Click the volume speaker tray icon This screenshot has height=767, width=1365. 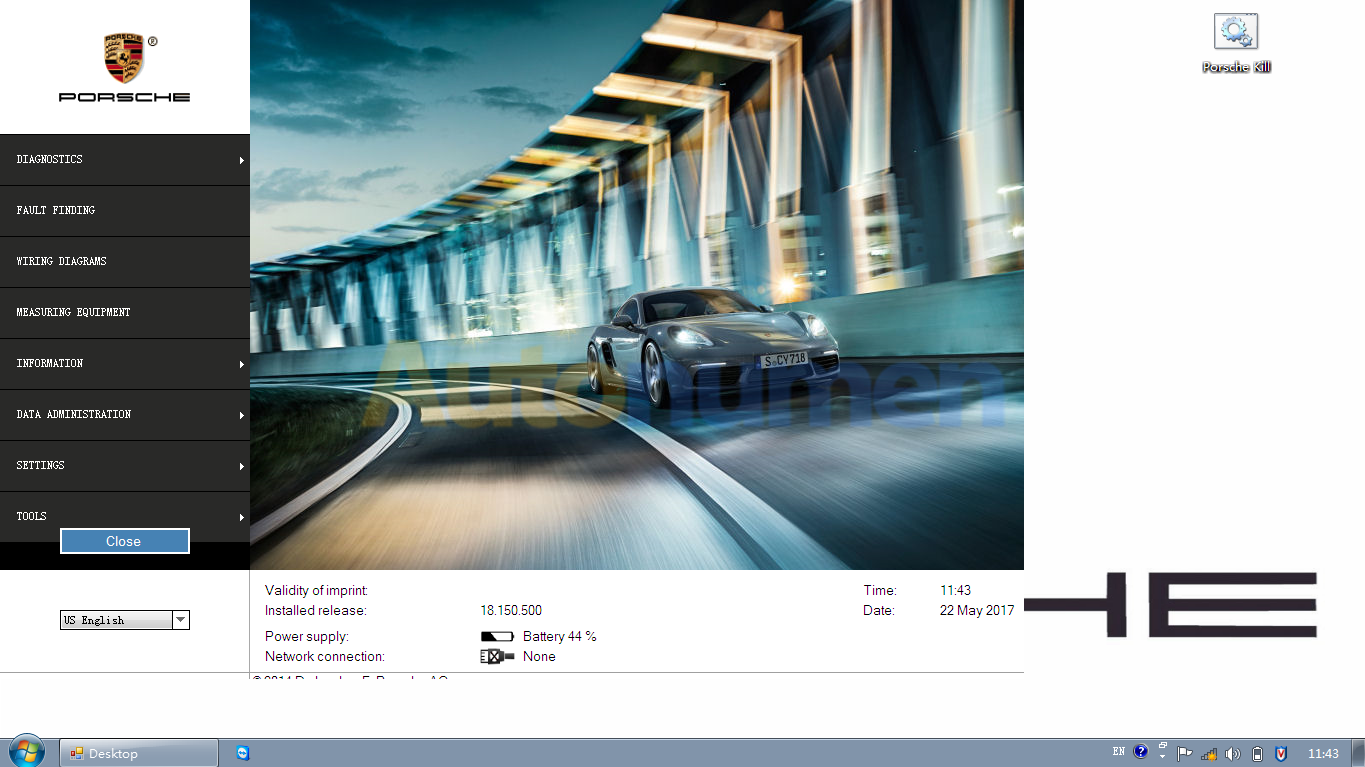(1233, 754)
